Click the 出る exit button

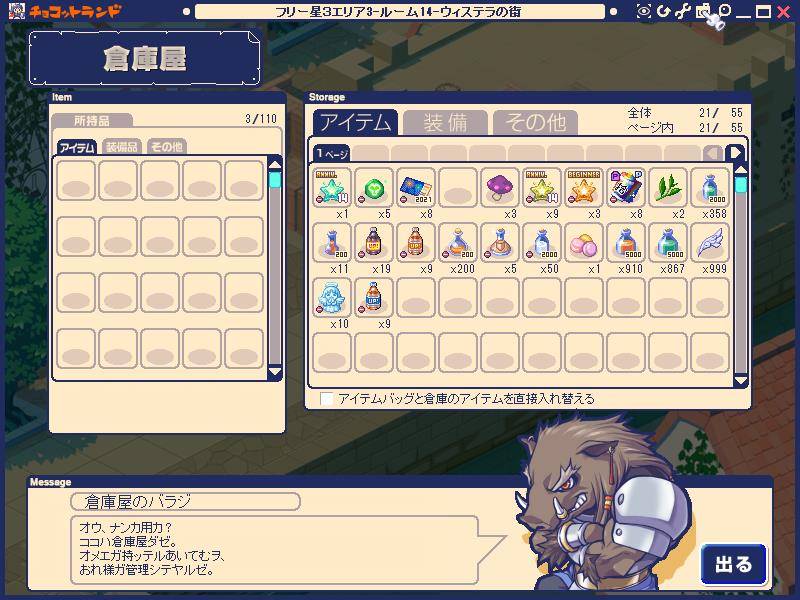pos(734,564)
